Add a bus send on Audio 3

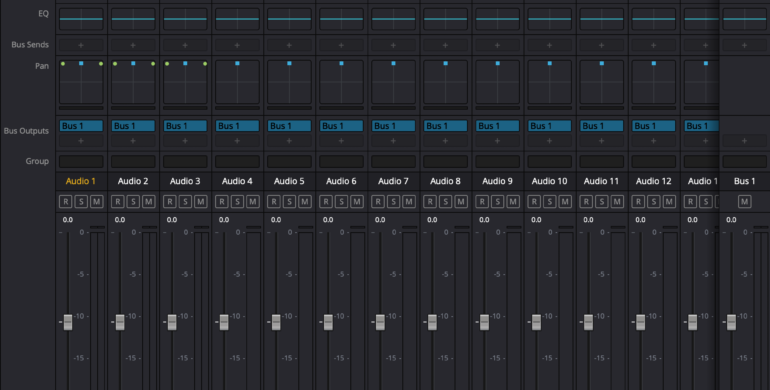(185, 45)
